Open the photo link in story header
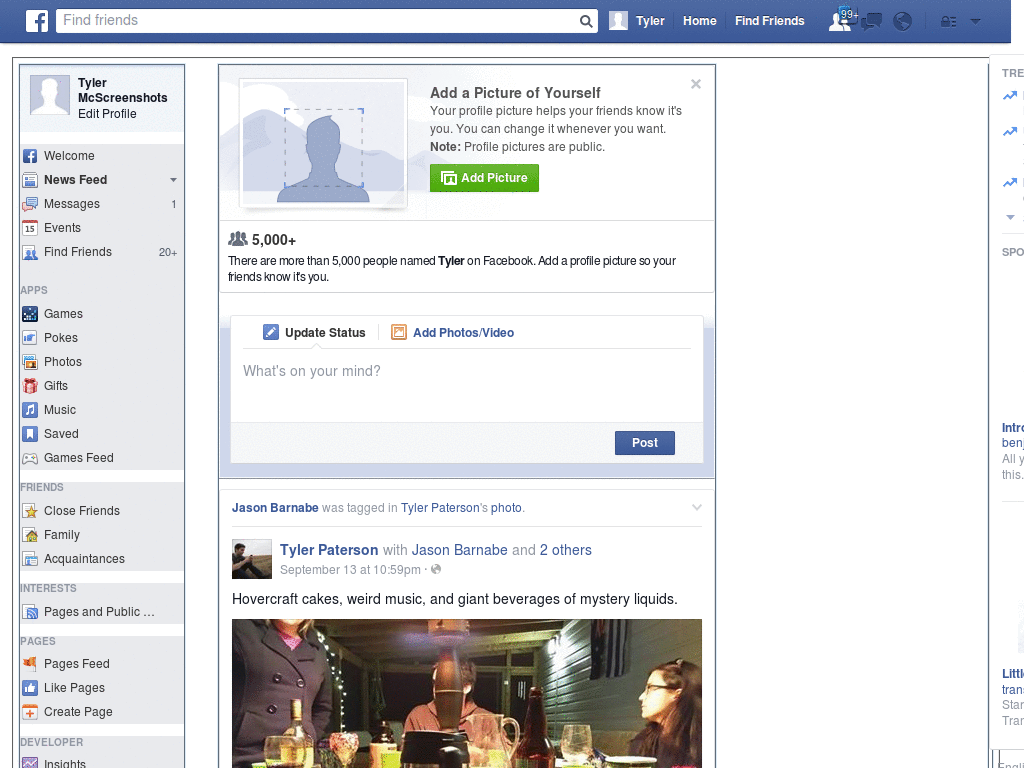This screenshot has height=768, width=1024. [x=506, y=507]
